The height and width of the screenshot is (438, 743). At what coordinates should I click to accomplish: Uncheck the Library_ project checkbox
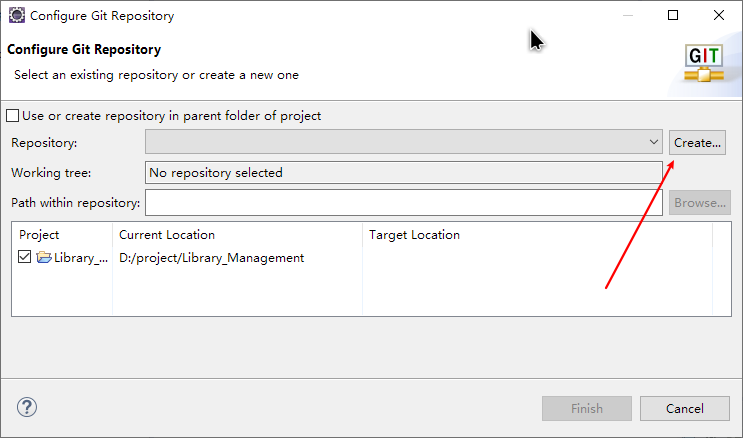[24, 257]
